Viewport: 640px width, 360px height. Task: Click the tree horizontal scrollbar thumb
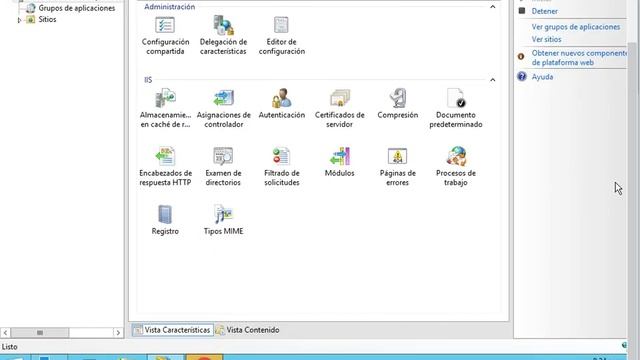[40, 333]
